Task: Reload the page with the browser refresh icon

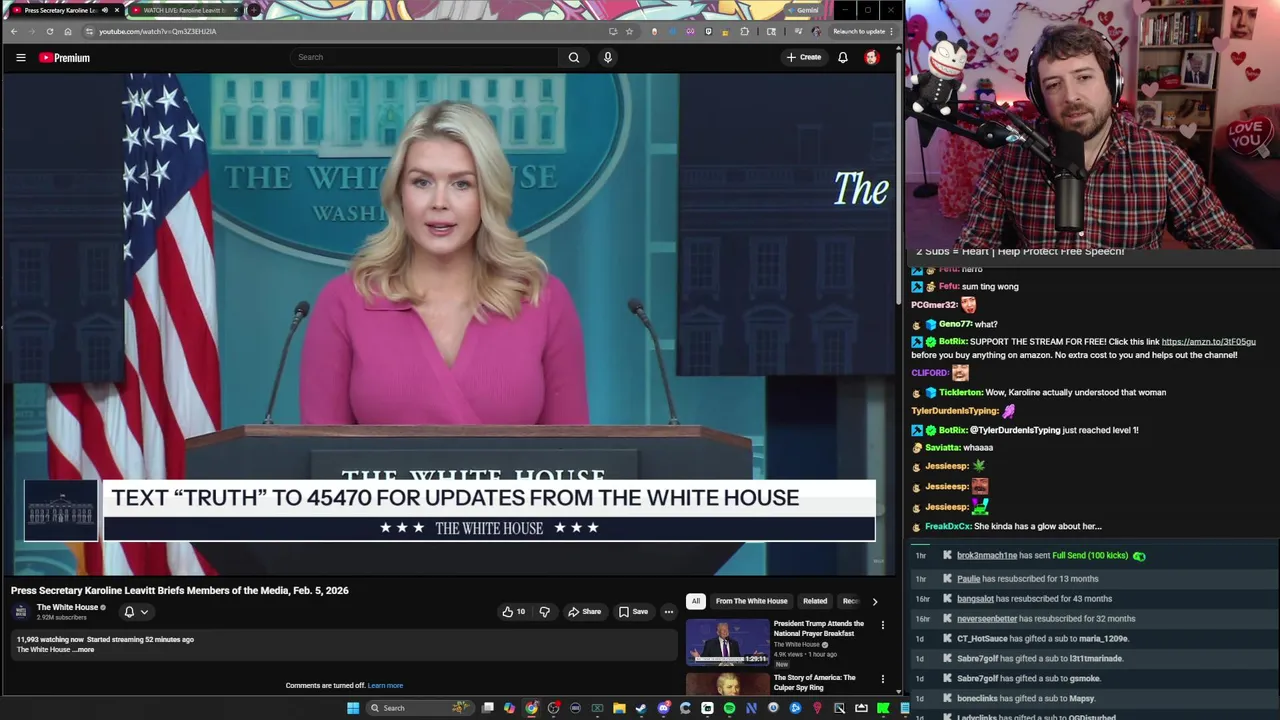Action: (49, 31)
